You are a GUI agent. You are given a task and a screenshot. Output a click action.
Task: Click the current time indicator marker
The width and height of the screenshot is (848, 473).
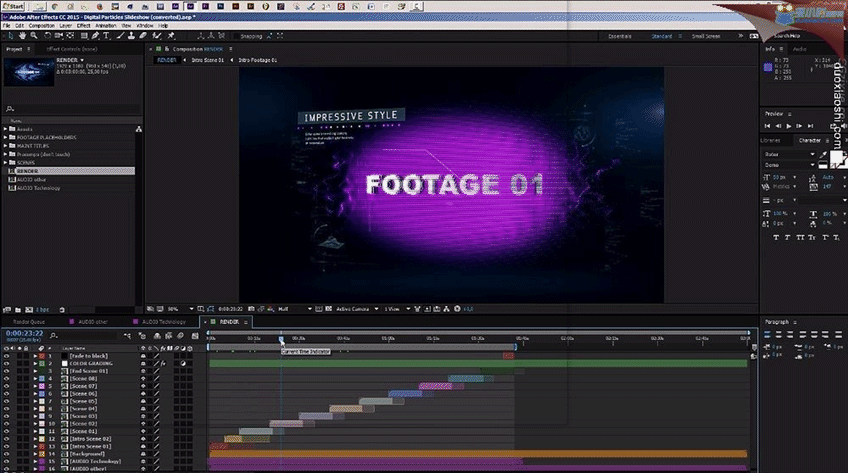pyautogui.click(x=281, y=339)
